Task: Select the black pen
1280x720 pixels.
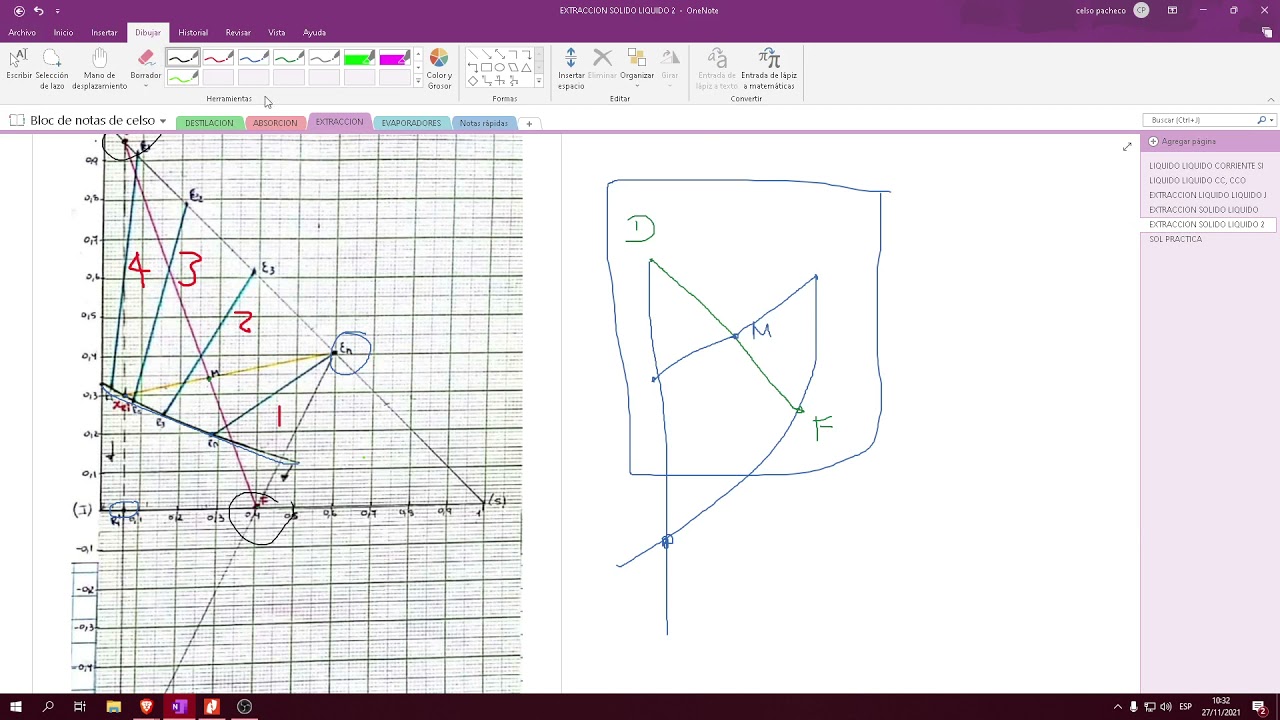Action: [183, 58]
